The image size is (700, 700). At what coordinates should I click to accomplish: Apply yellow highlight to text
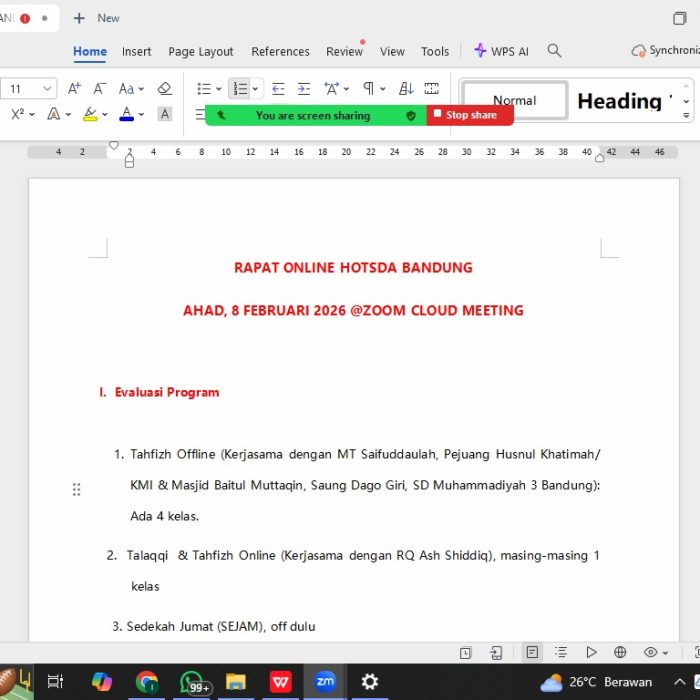click(90, 114)
